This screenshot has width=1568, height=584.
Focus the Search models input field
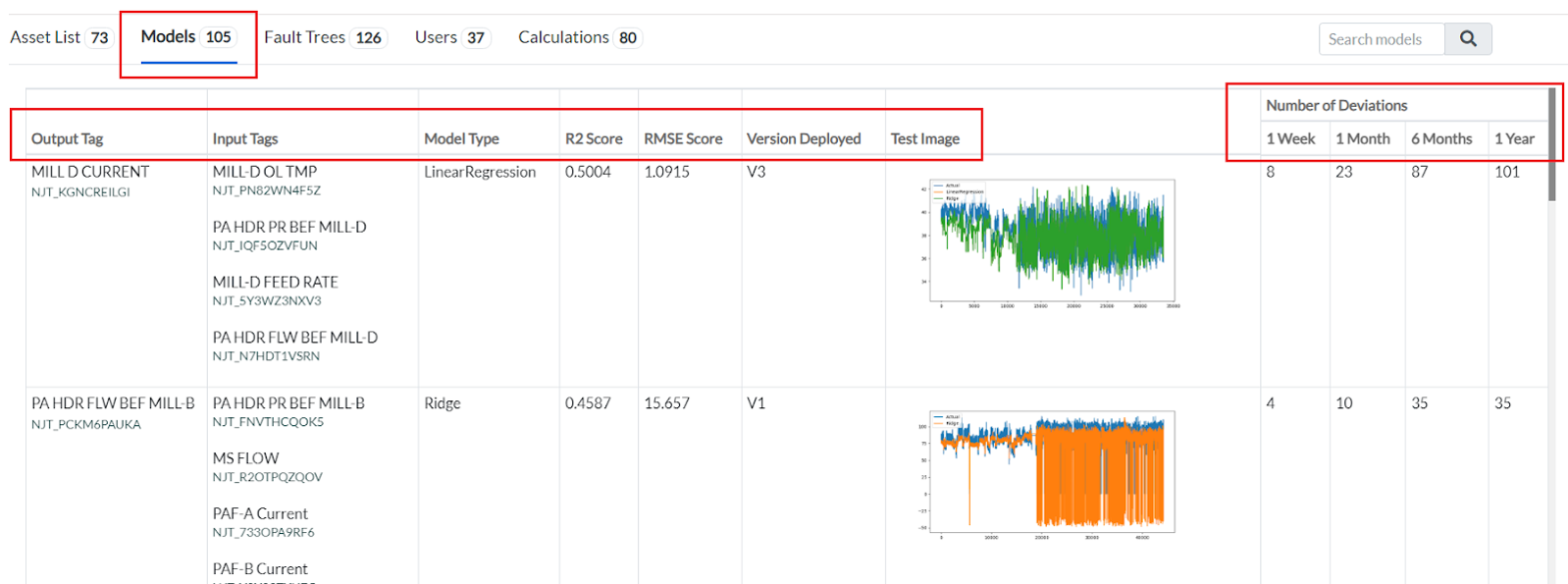[1382, 38]
